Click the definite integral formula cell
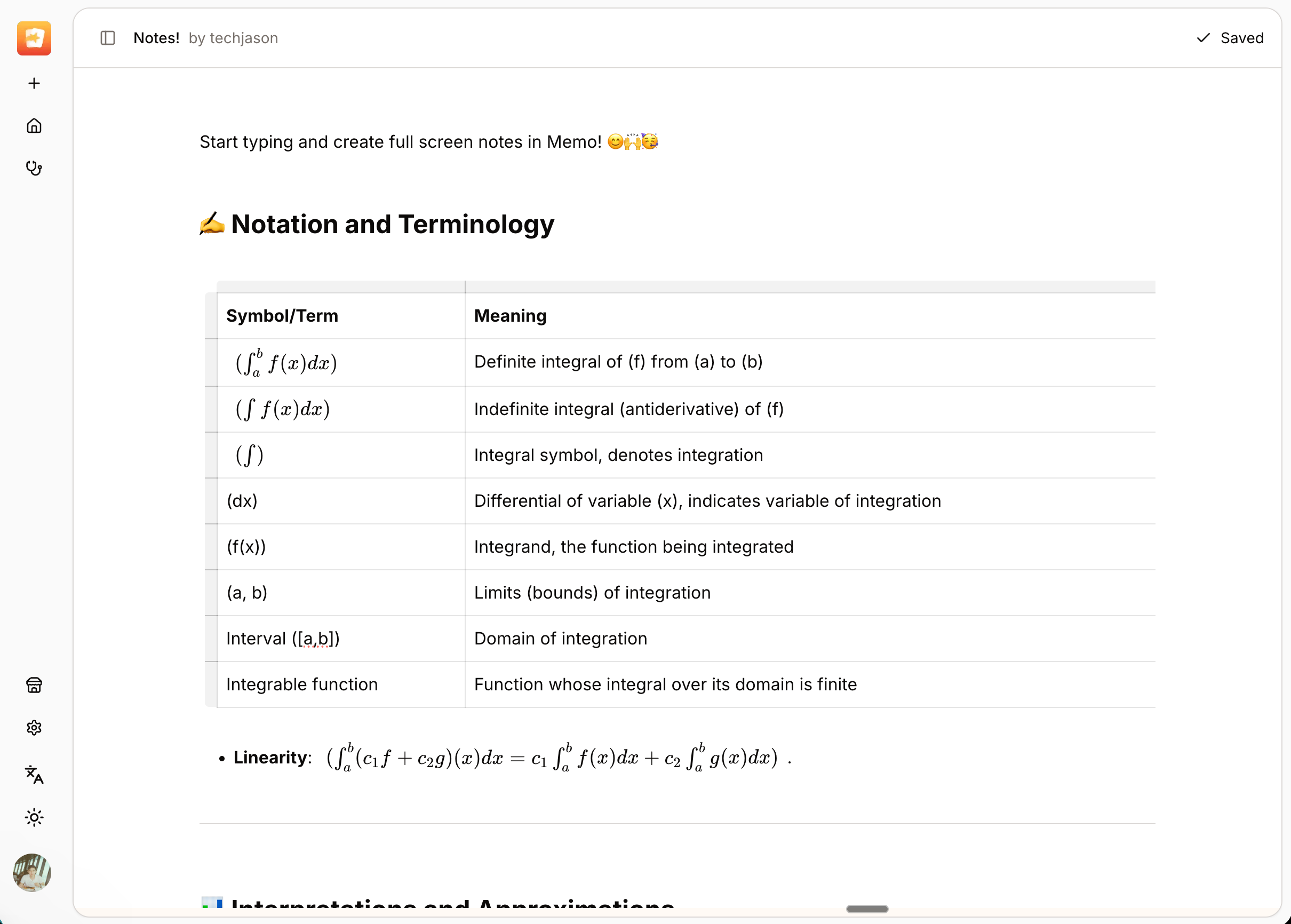The width and height of the screenshot is (1291, 924). [x=341, y=362]
